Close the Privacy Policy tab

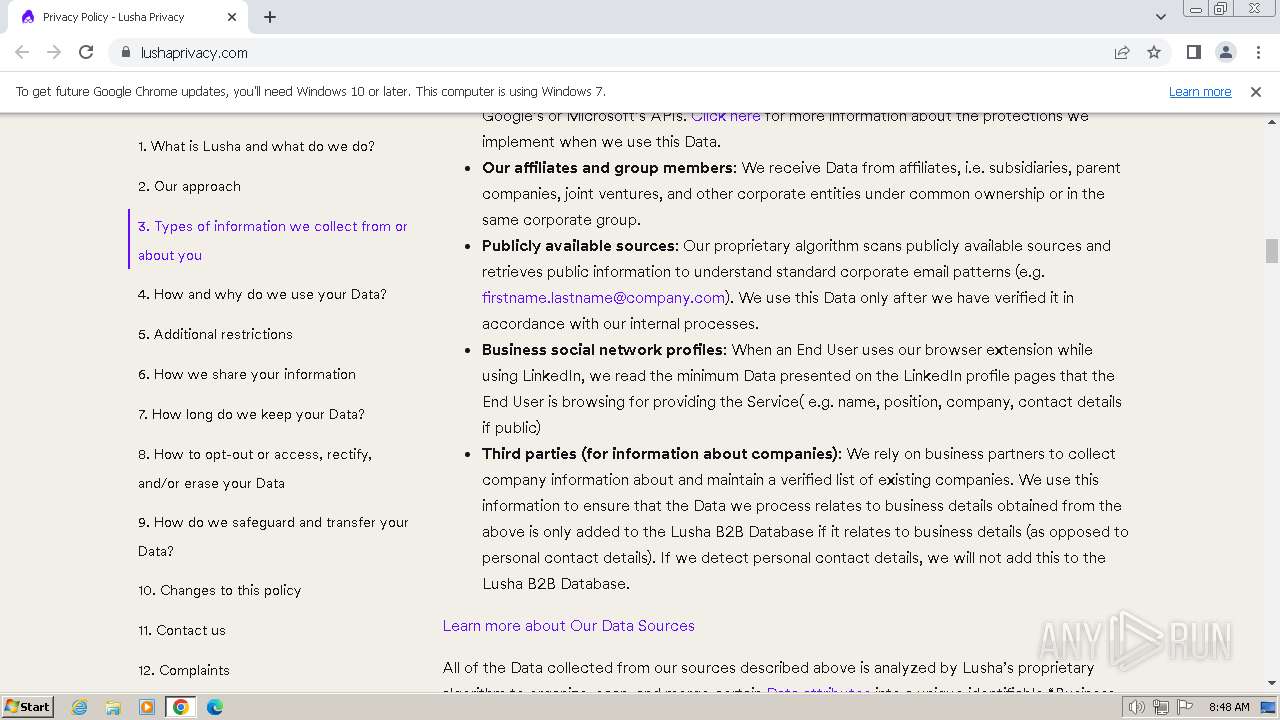232,17
